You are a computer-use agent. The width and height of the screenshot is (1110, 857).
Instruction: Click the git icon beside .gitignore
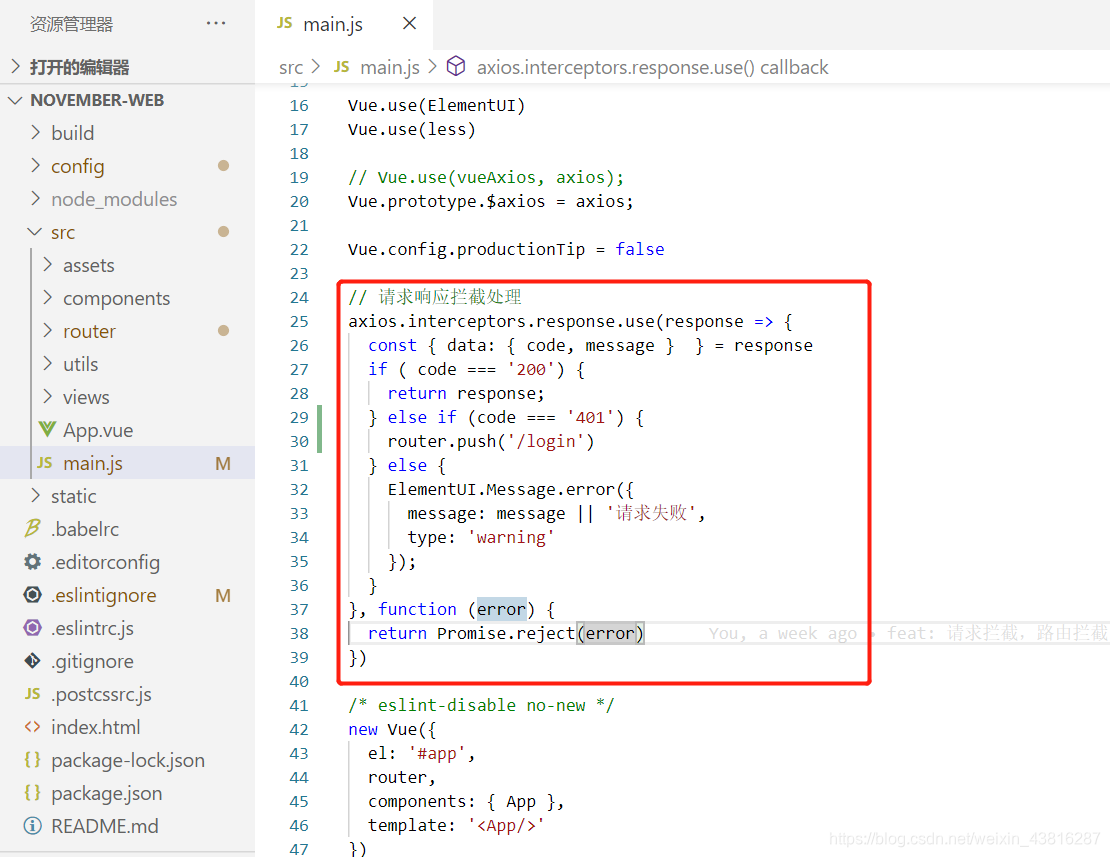click(x=33, y=660)
